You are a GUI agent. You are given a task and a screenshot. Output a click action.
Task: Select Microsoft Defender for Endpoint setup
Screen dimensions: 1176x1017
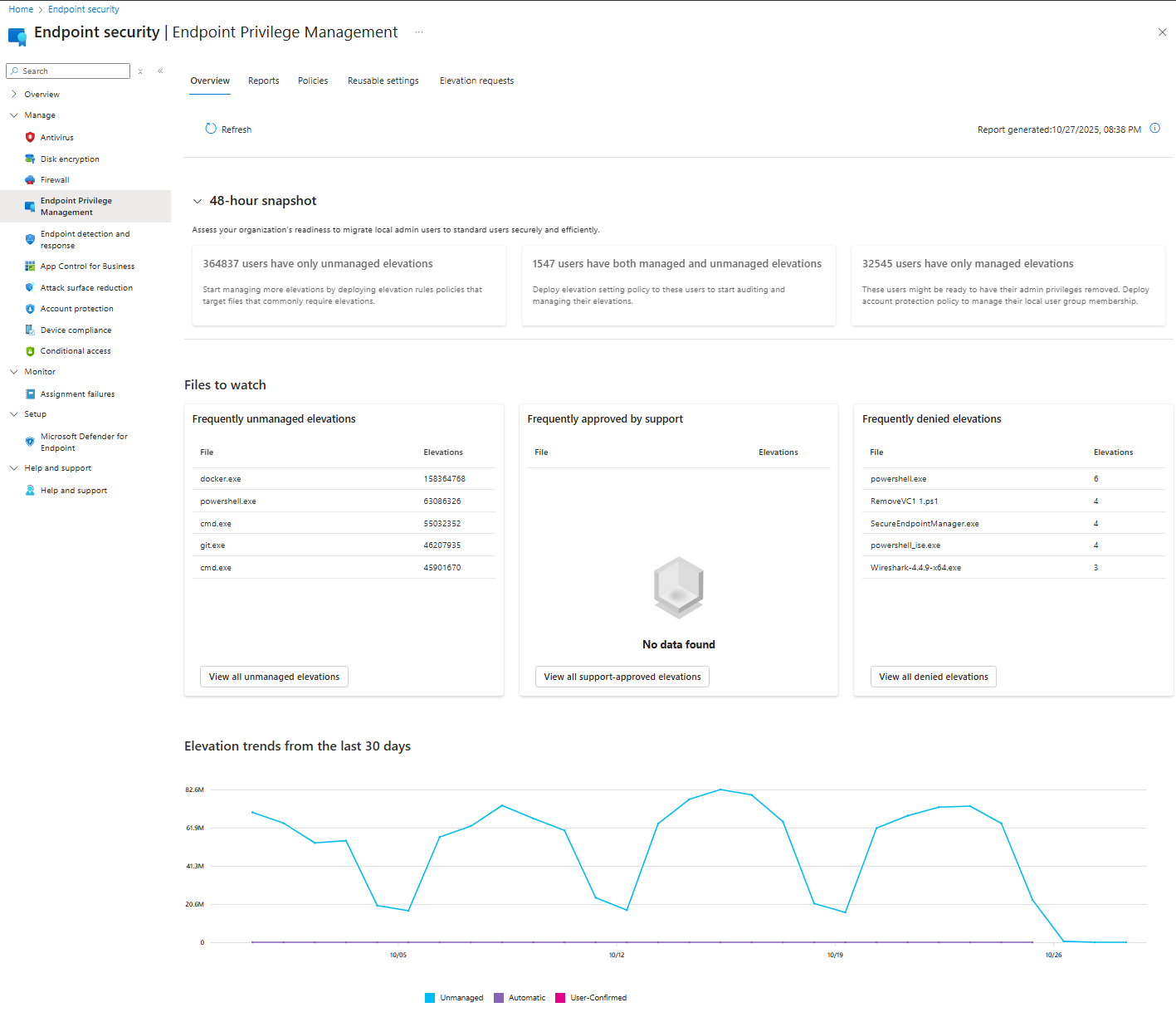(x=84, y=442)
